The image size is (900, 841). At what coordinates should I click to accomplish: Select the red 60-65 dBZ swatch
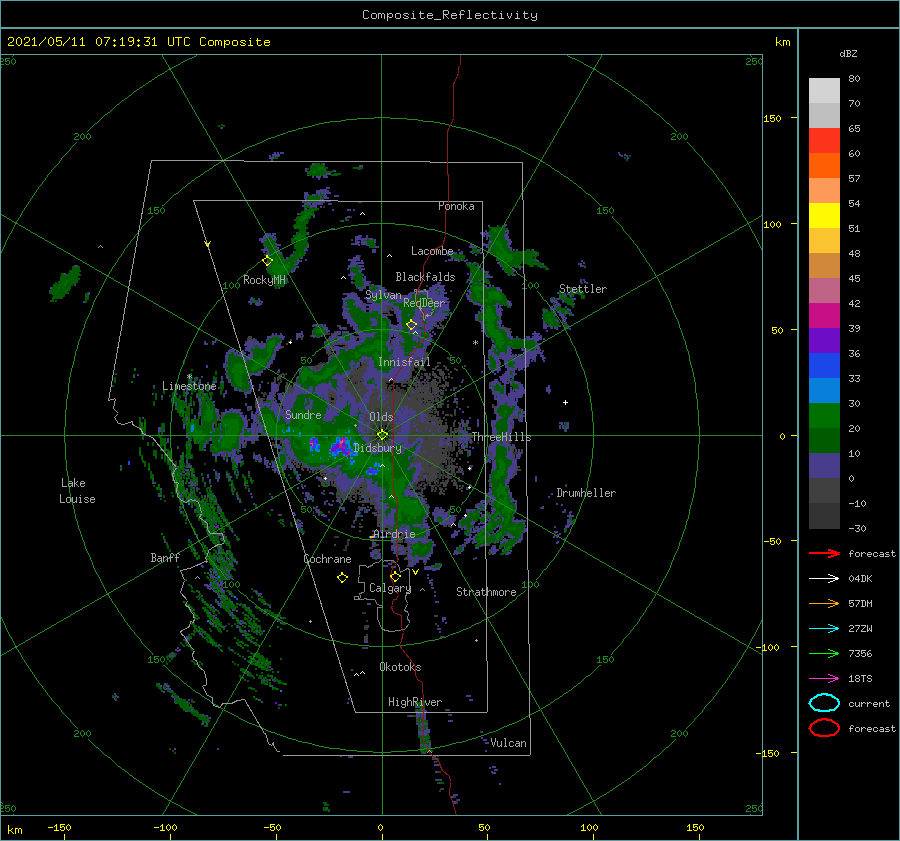[x=824, y=141]
